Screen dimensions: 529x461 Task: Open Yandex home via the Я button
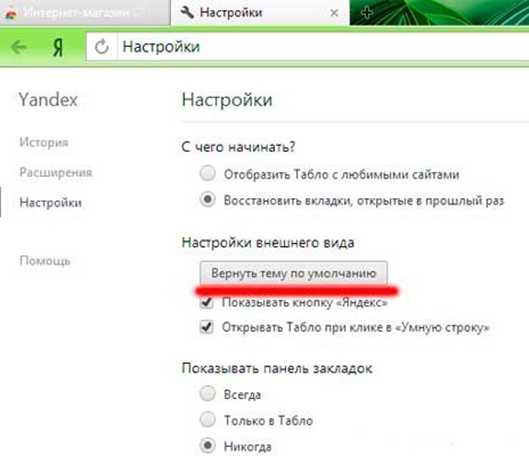(58, 47)
